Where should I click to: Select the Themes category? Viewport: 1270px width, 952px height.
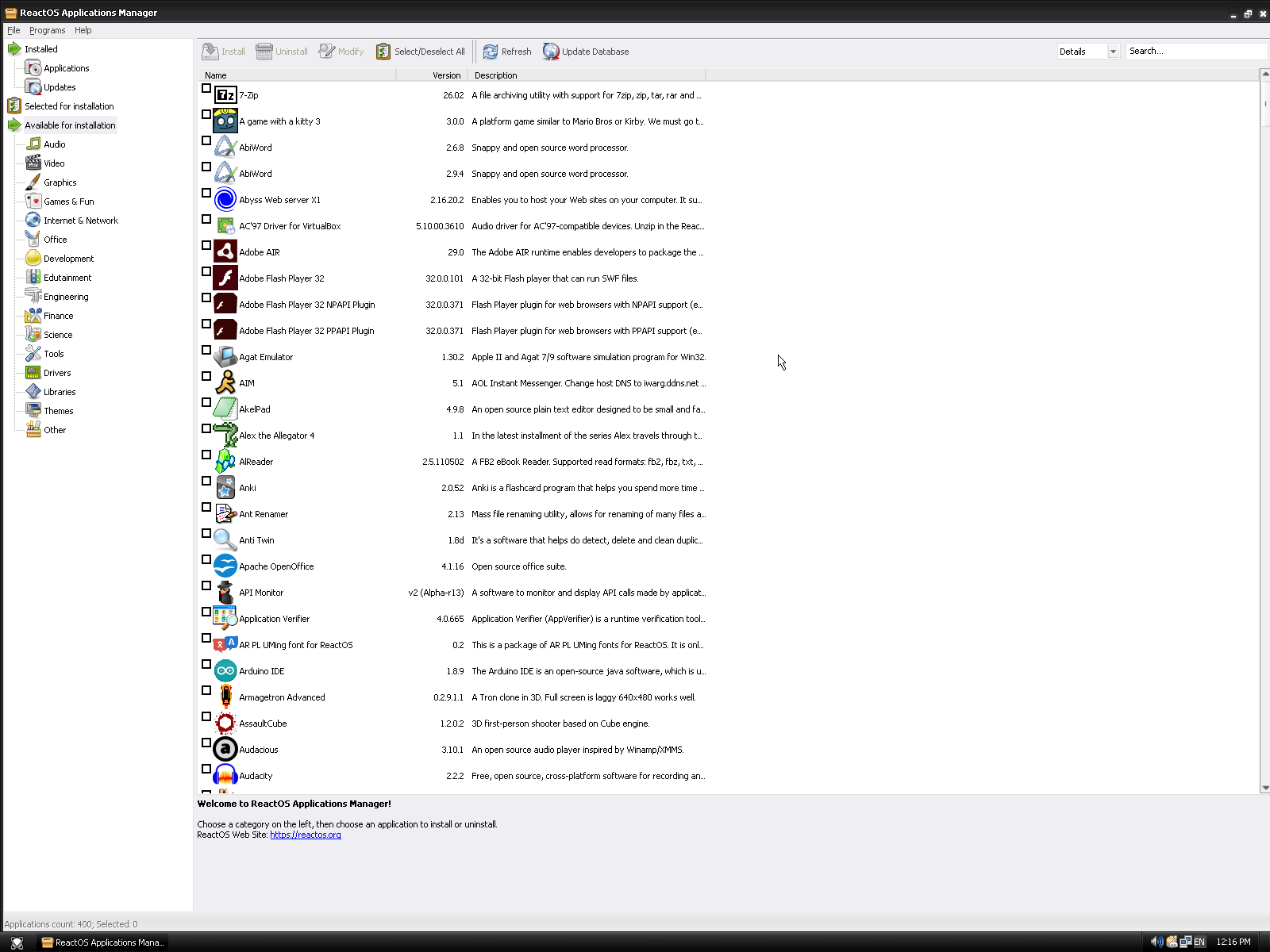58,411
